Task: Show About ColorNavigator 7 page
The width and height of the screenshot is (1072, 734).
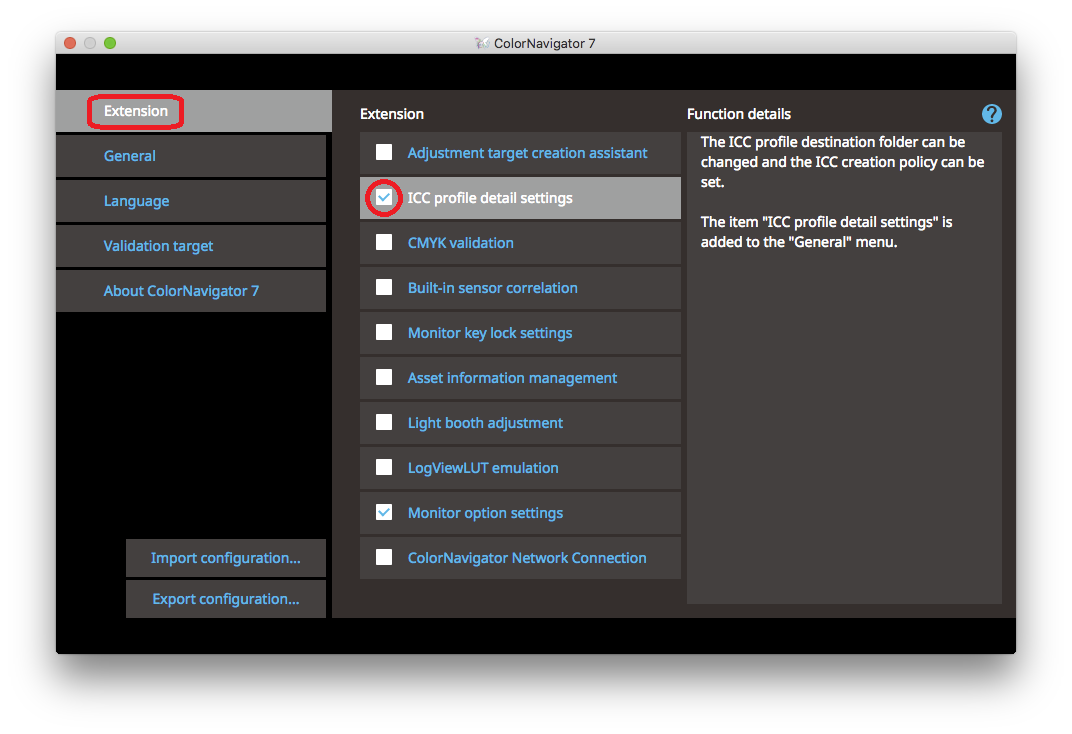Action: point(191,291)
